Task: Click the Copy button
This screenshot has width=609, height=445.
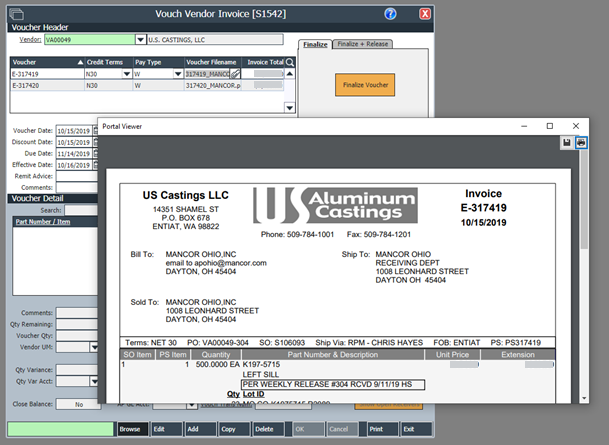Action: click(234, 429)
